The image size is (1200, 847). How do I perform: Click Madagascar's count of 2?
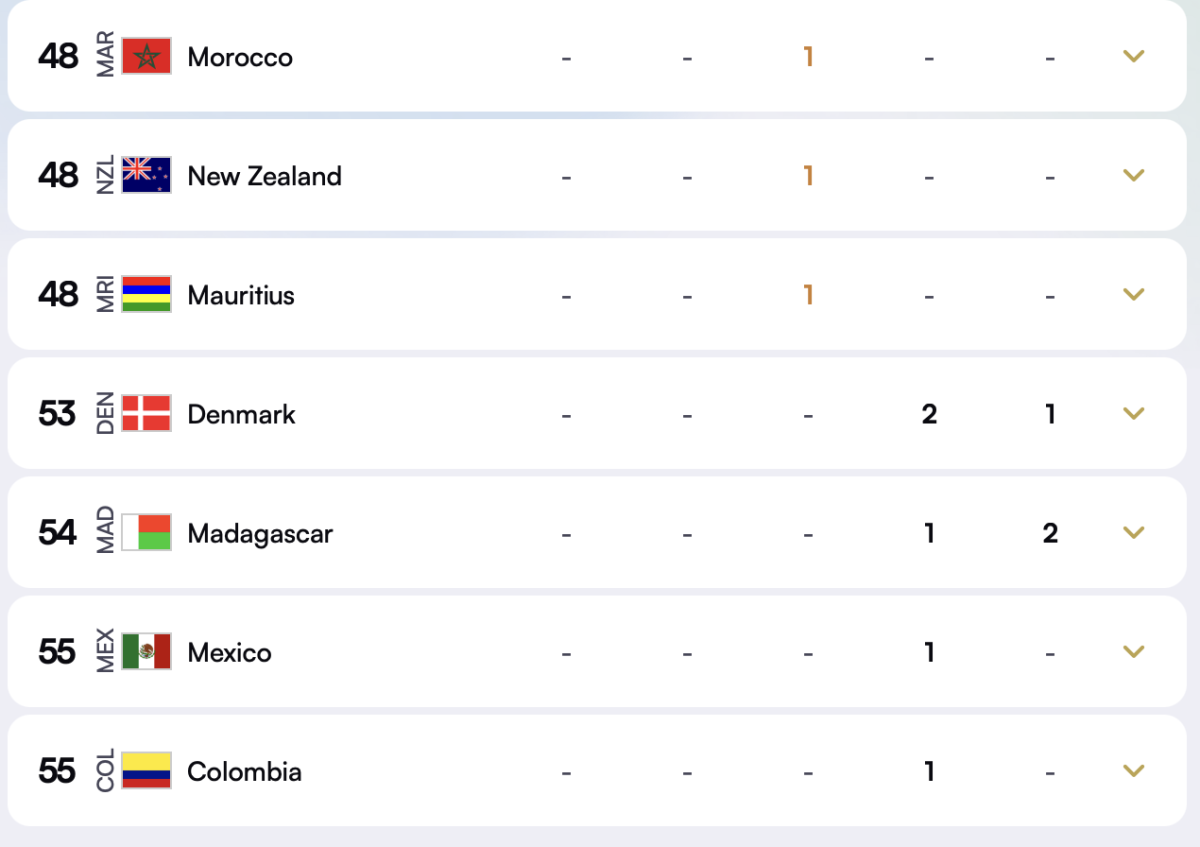pos(1050,533)
